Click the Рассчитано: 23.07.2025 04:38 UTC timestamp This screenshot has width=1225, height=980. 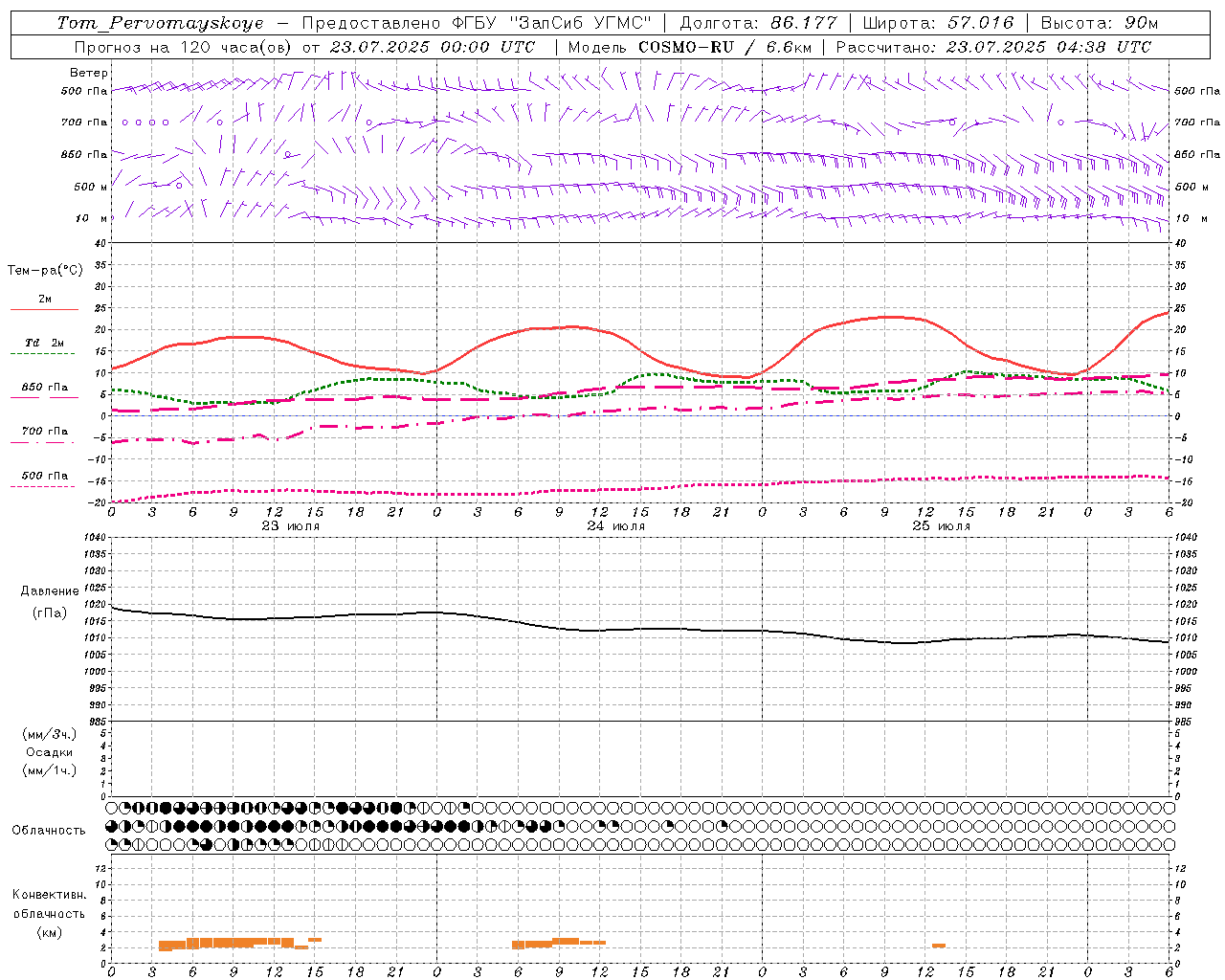[x=993, y=47]
